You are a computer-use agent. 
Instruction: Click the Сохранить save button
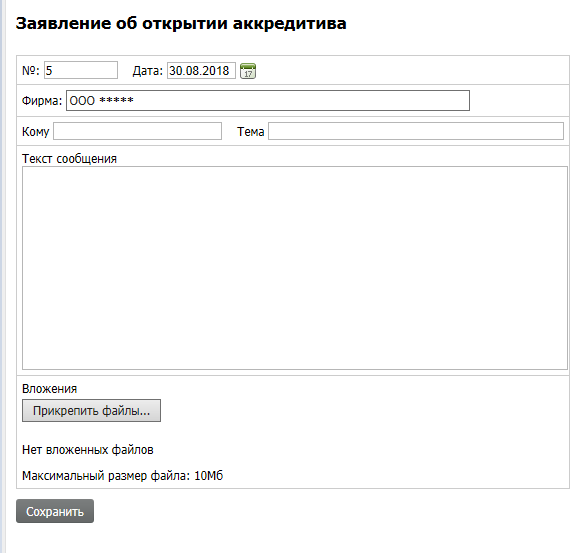[55, 511]
